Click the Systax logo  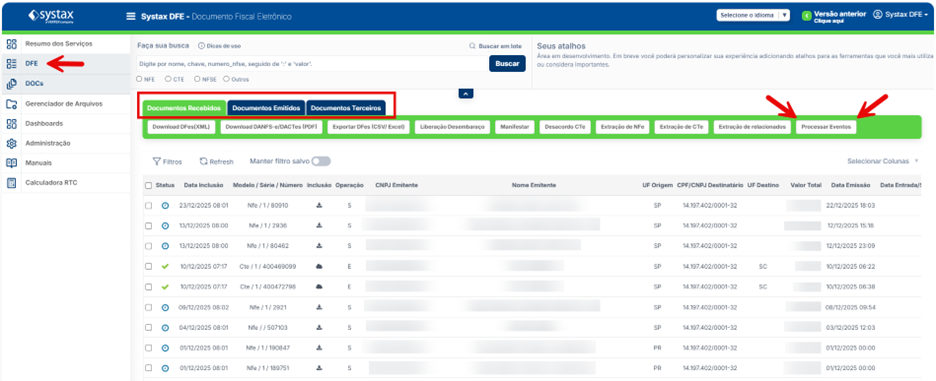pos(51,16)
